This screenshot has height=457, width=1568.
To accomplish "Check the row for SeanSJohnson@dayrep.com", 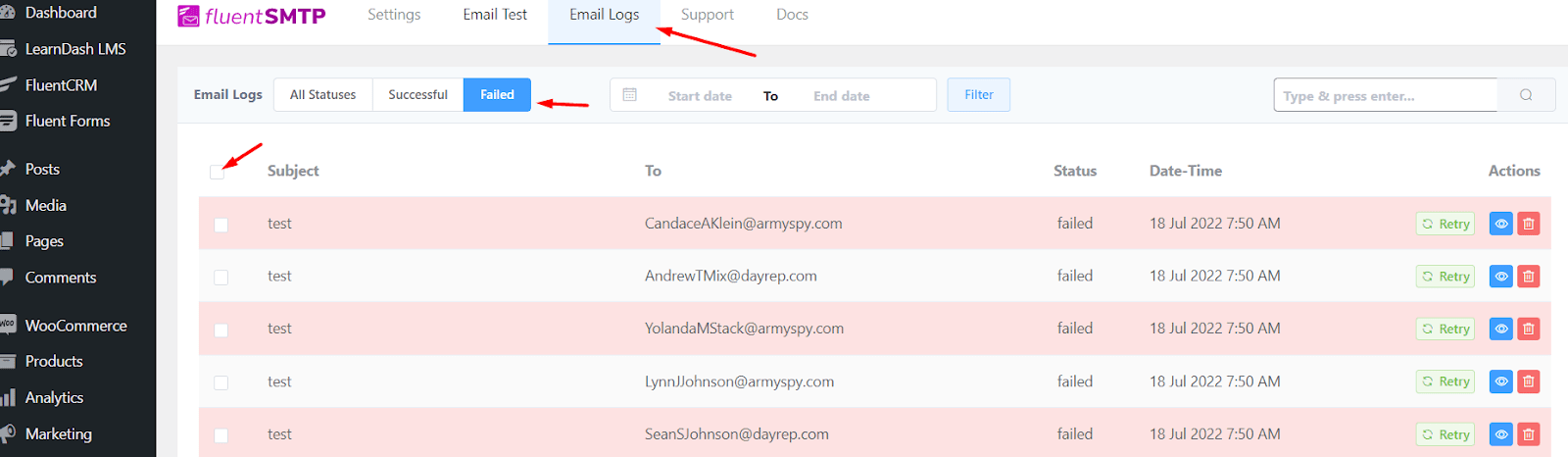I will 221,435.
